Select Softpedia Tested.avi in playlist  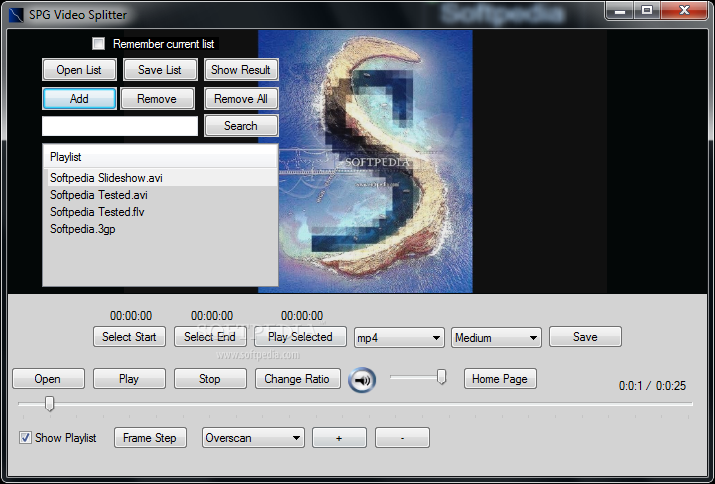pos(160,195)
